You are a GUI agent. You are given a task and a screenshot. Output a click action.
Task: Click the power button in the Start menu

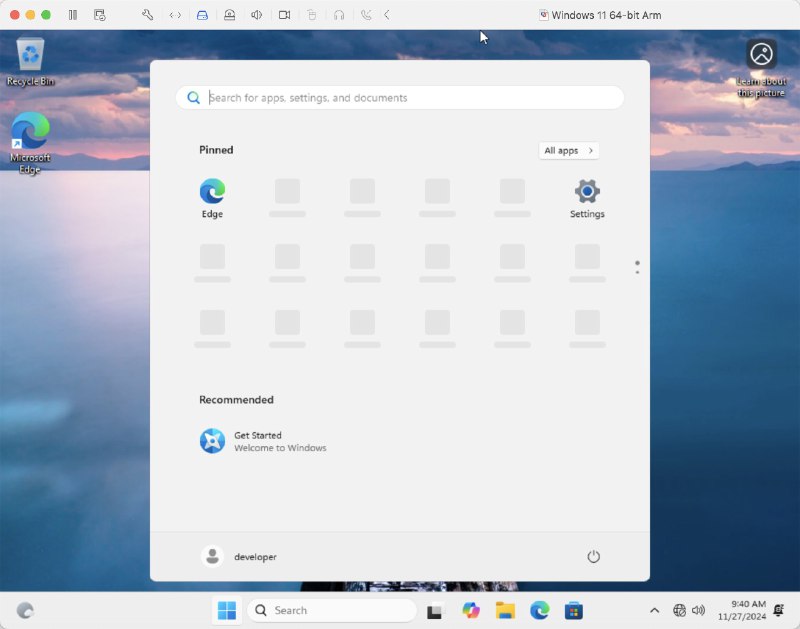pos(593,557)
